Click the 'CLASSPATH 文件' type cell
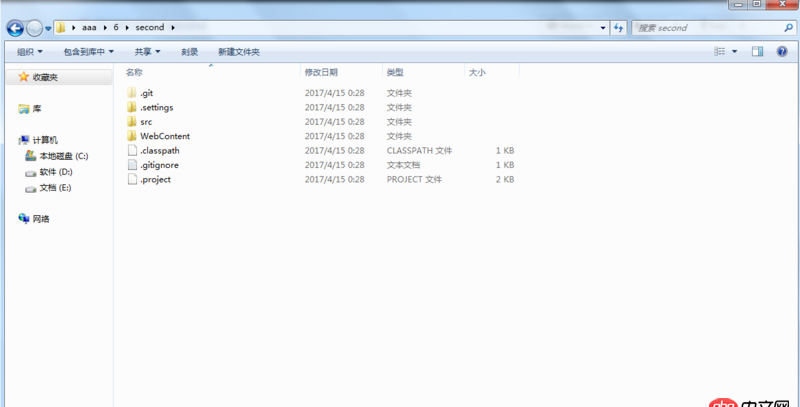 pyautogui.click(x=419, y=151)
